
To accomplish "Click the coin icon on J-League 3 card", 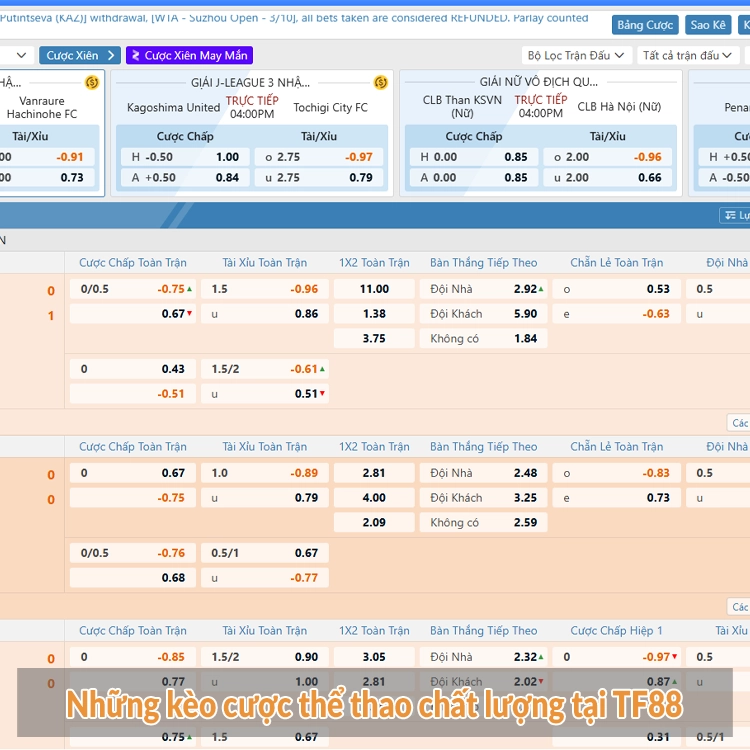I will coord(380,82).
